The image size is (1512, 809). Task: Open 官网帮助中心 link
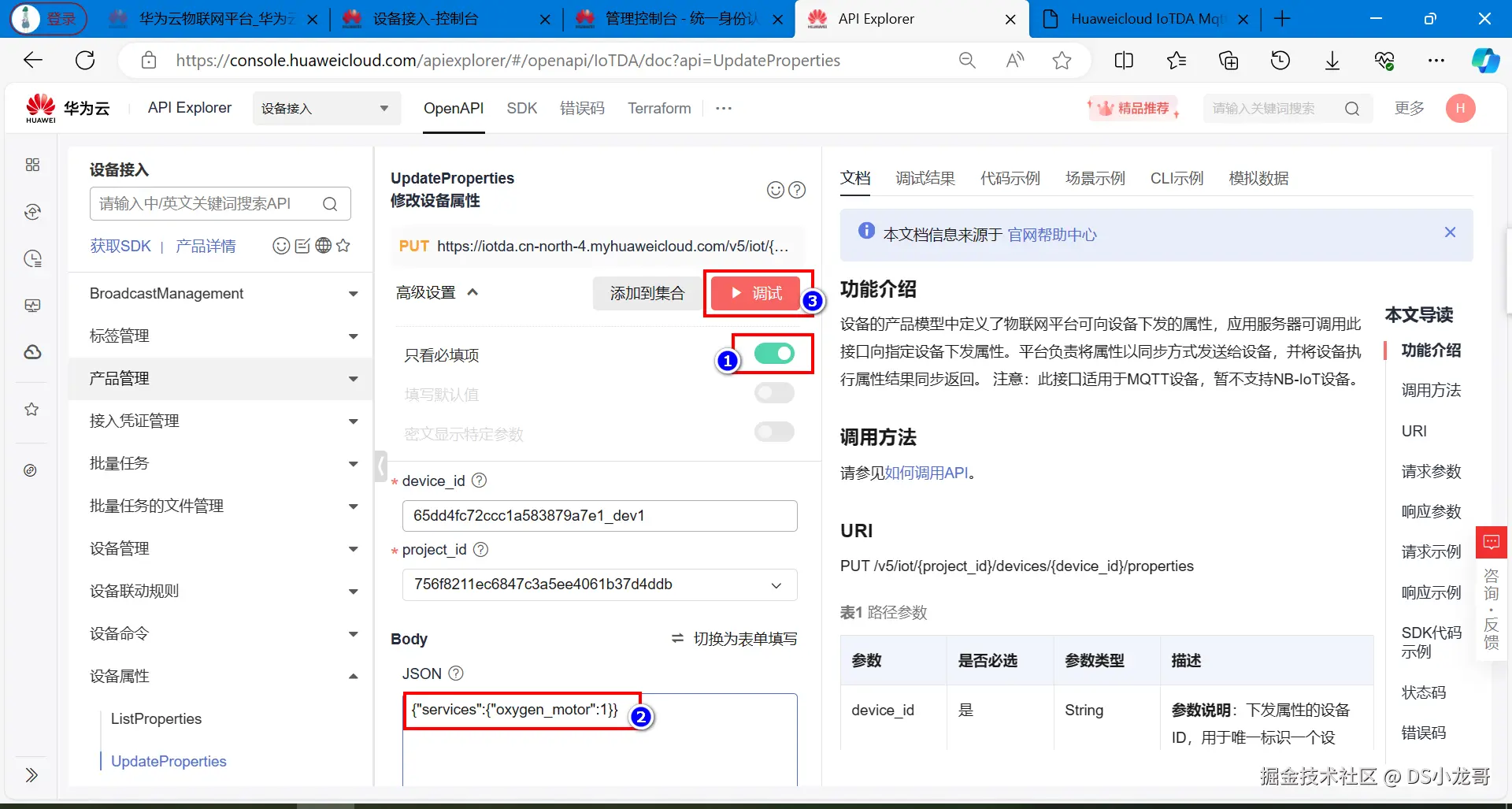click(x=1052, y=235)
